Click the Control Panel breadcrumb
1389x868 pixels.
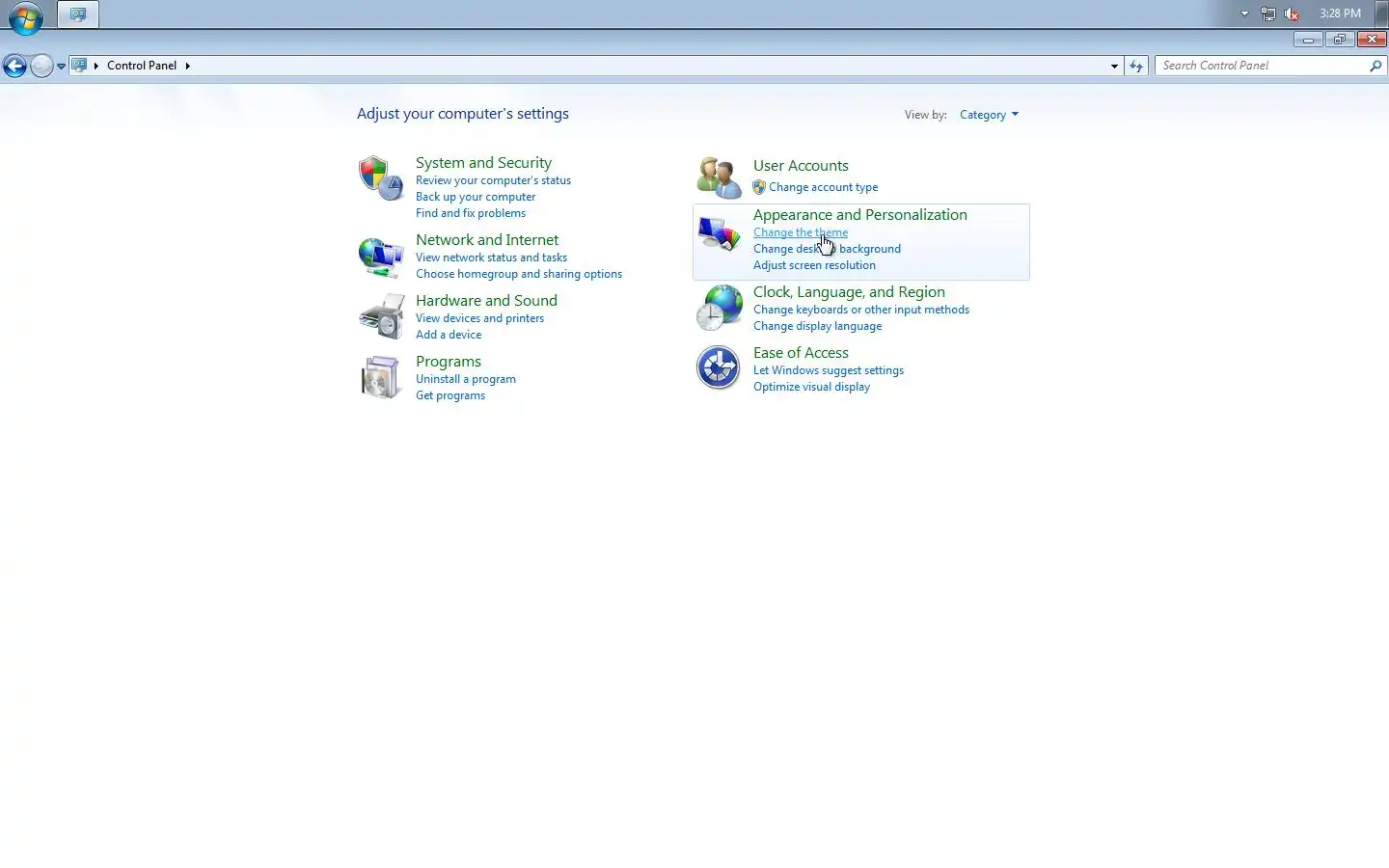(142, 66)
